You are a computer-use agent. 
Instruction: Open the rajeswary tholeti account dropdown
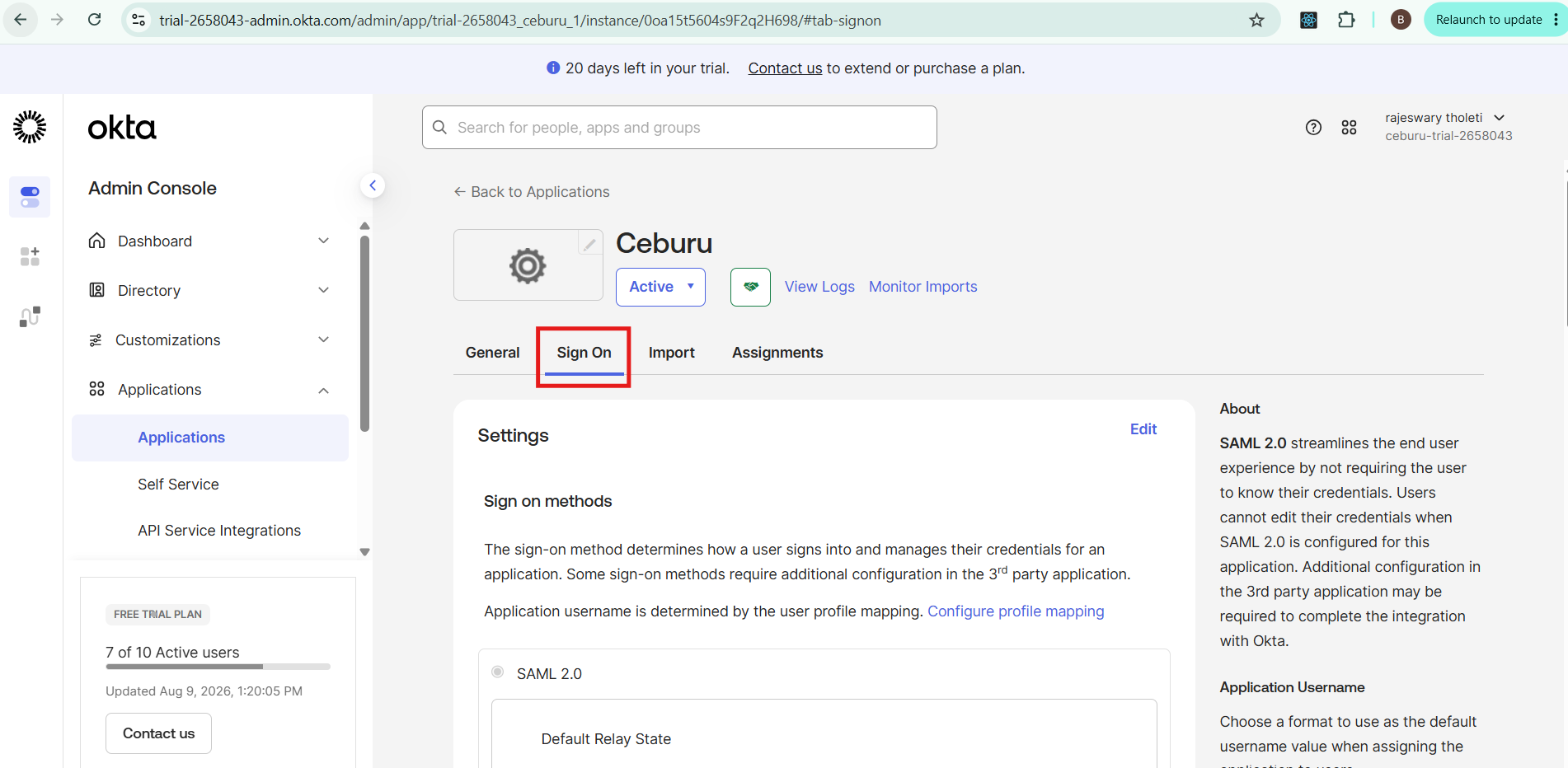click(x=1448, y=127)
